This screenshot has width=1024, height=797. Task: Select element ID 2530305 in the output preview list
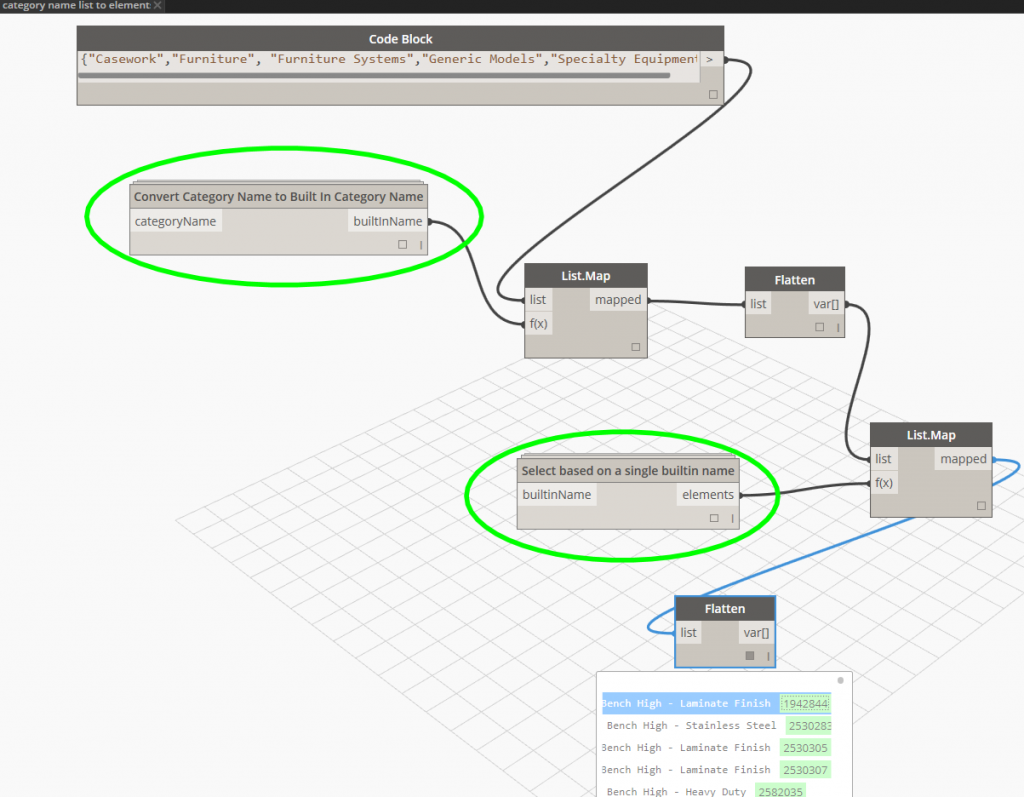pos(805,747)
